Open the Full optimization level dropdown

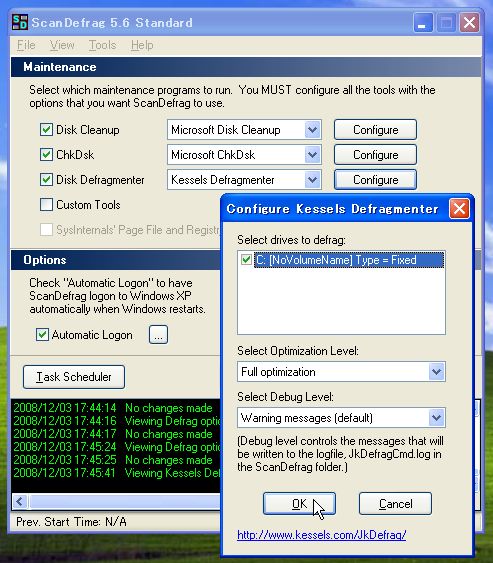tap(436, 372)
